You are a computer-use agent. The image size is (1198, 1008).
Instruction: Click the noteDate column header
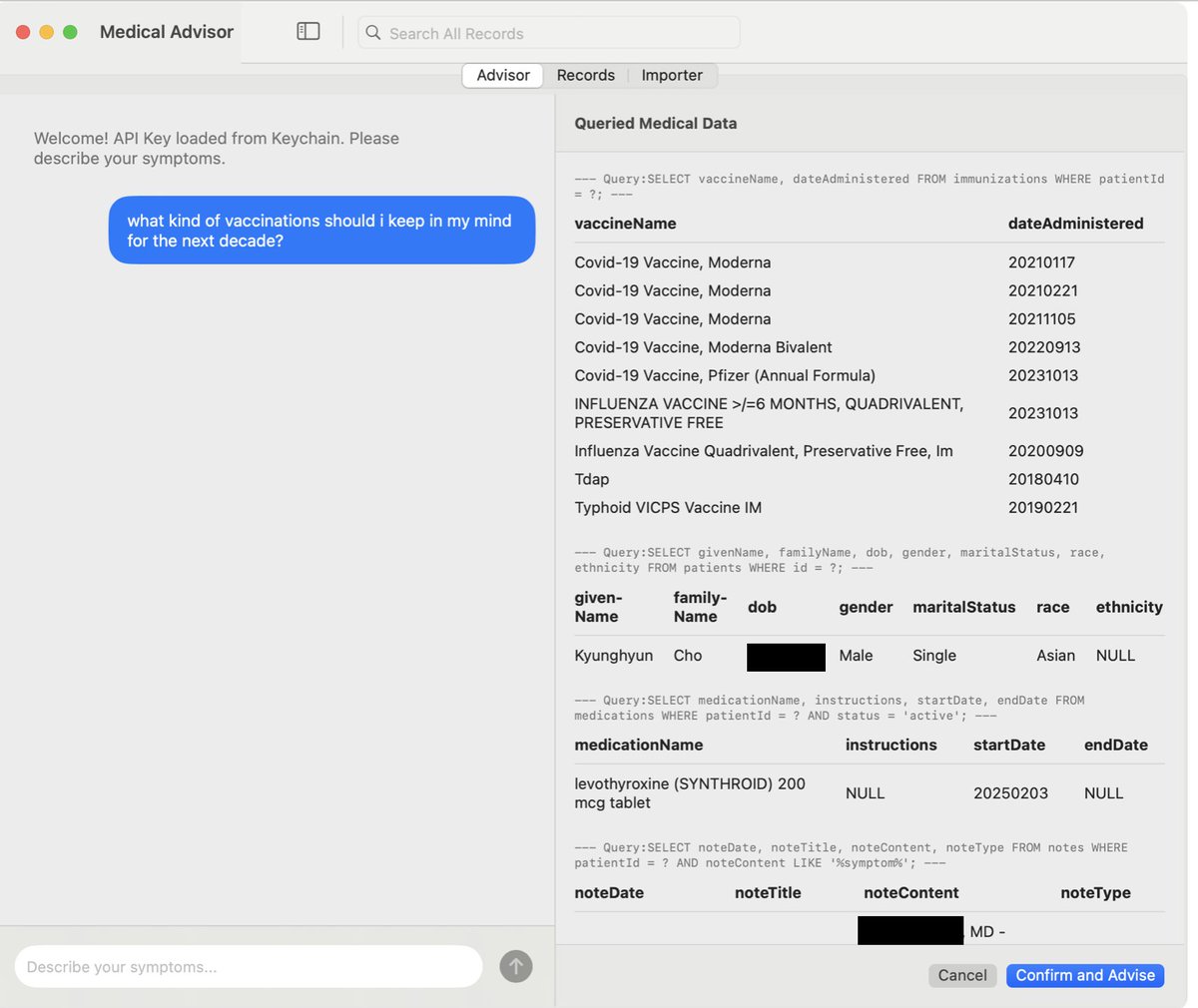pyautogui.click(x=609, y=893)
